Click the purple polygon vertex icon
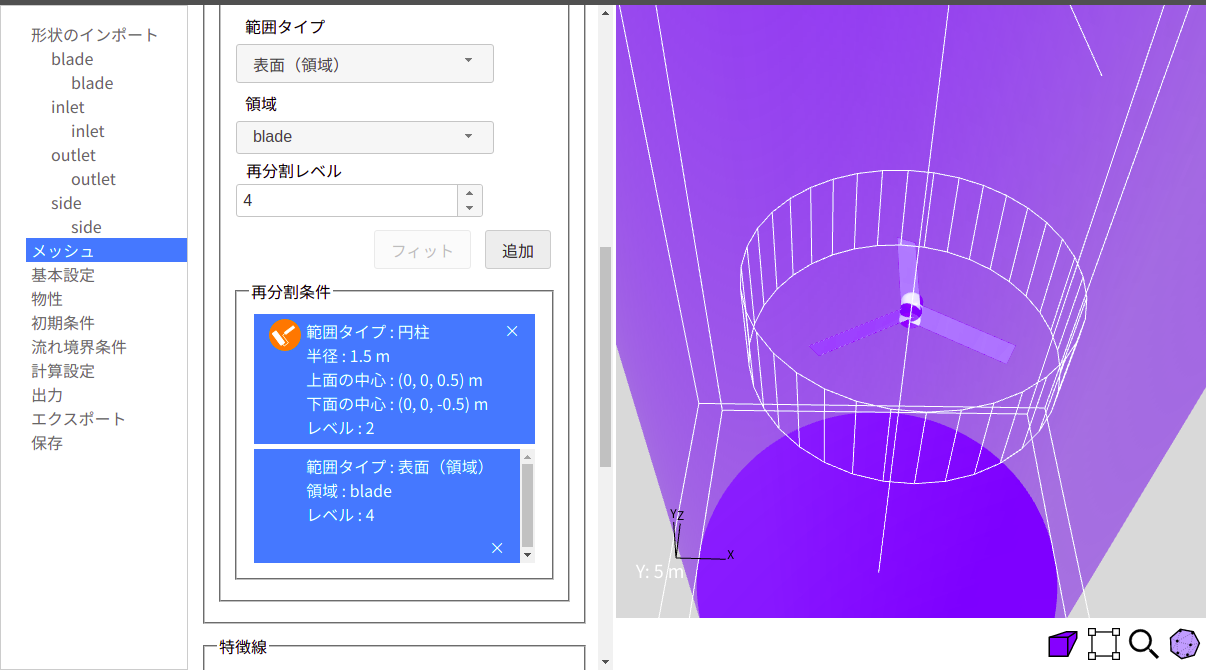 [1185, 644]
